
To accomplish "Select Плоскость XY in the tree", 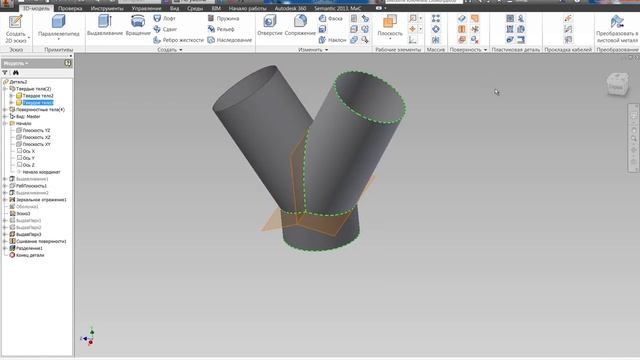I will coord(36,144).
